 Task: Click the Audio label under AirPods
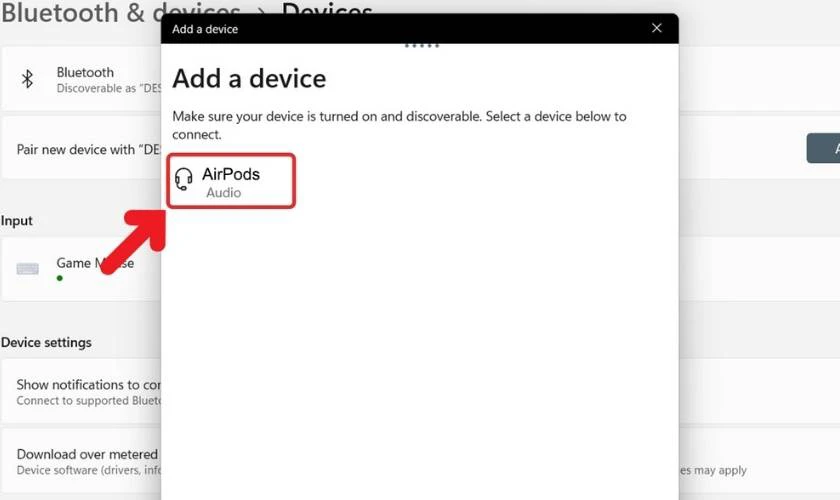click(x=223, y=192)
